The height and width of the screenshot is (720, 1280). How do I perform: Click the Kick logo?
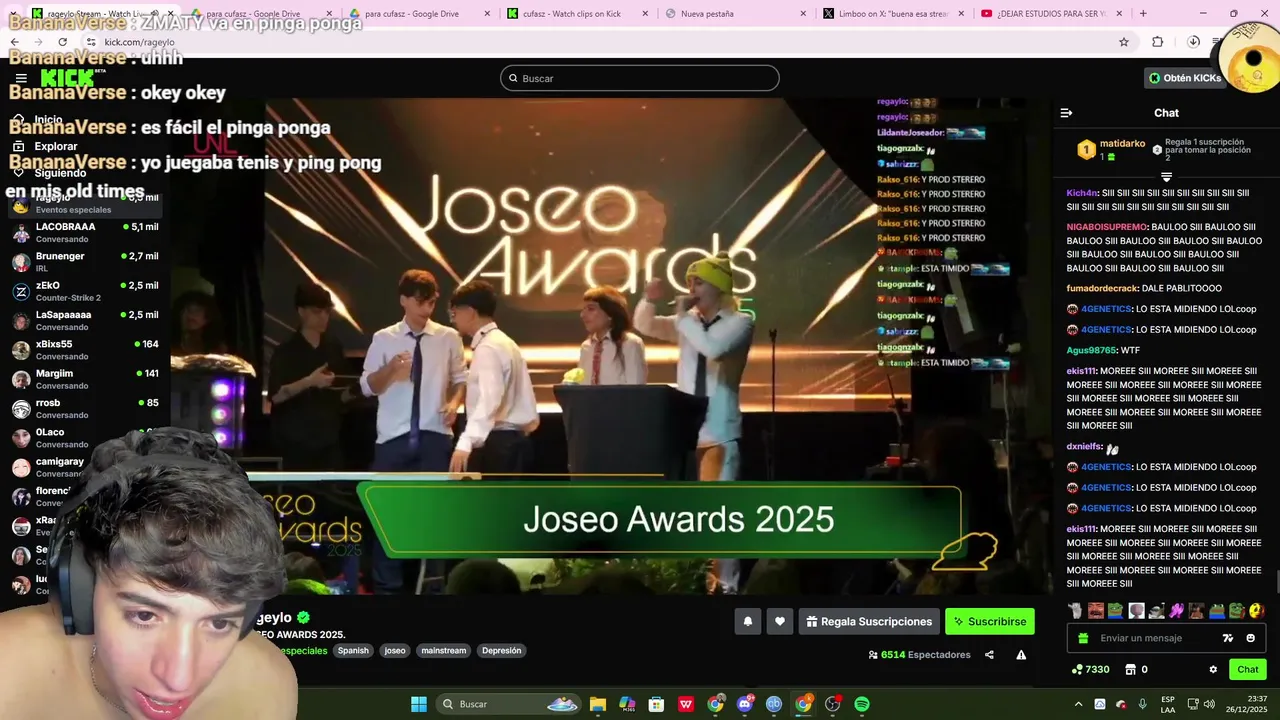[x=69, y=78]
